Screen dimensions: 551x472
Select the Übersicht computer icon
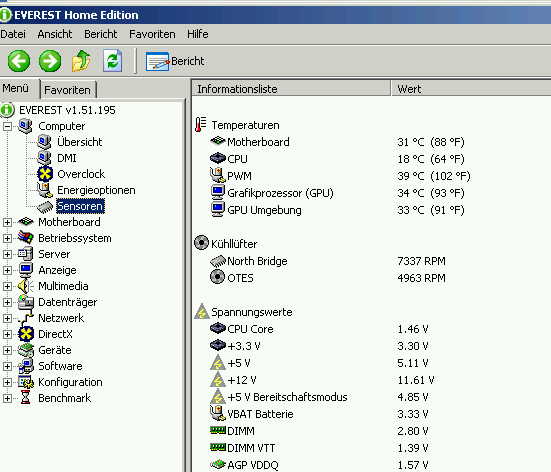pyautogui.click(x=44, y=142)
